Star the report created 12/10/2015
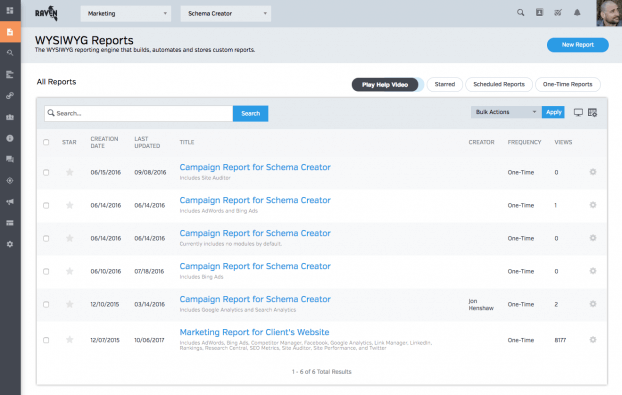The height and width of the screenshot is (395, 622). (69, 304)
